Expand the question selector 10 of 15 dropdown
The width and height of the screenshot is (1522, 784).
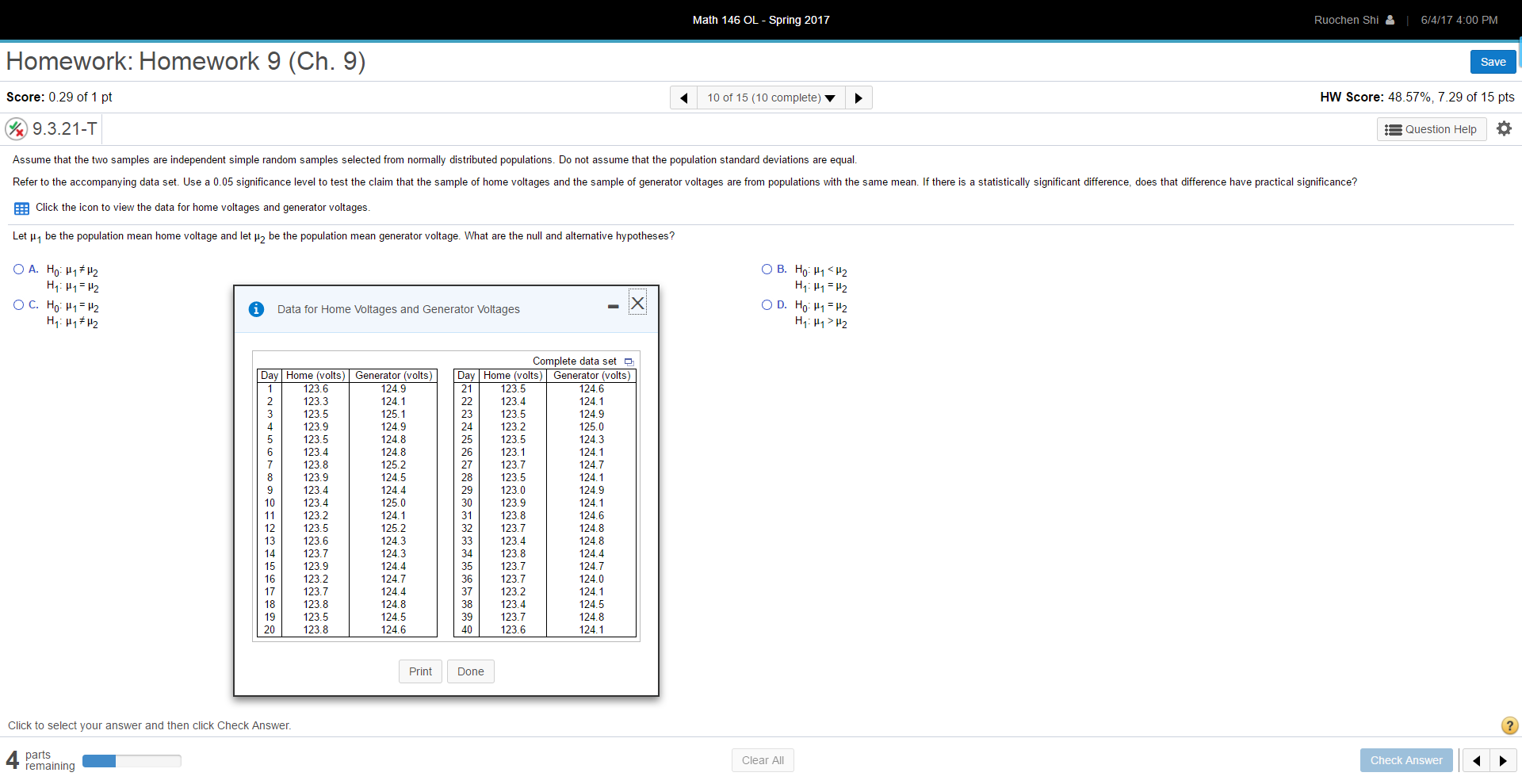771,98
